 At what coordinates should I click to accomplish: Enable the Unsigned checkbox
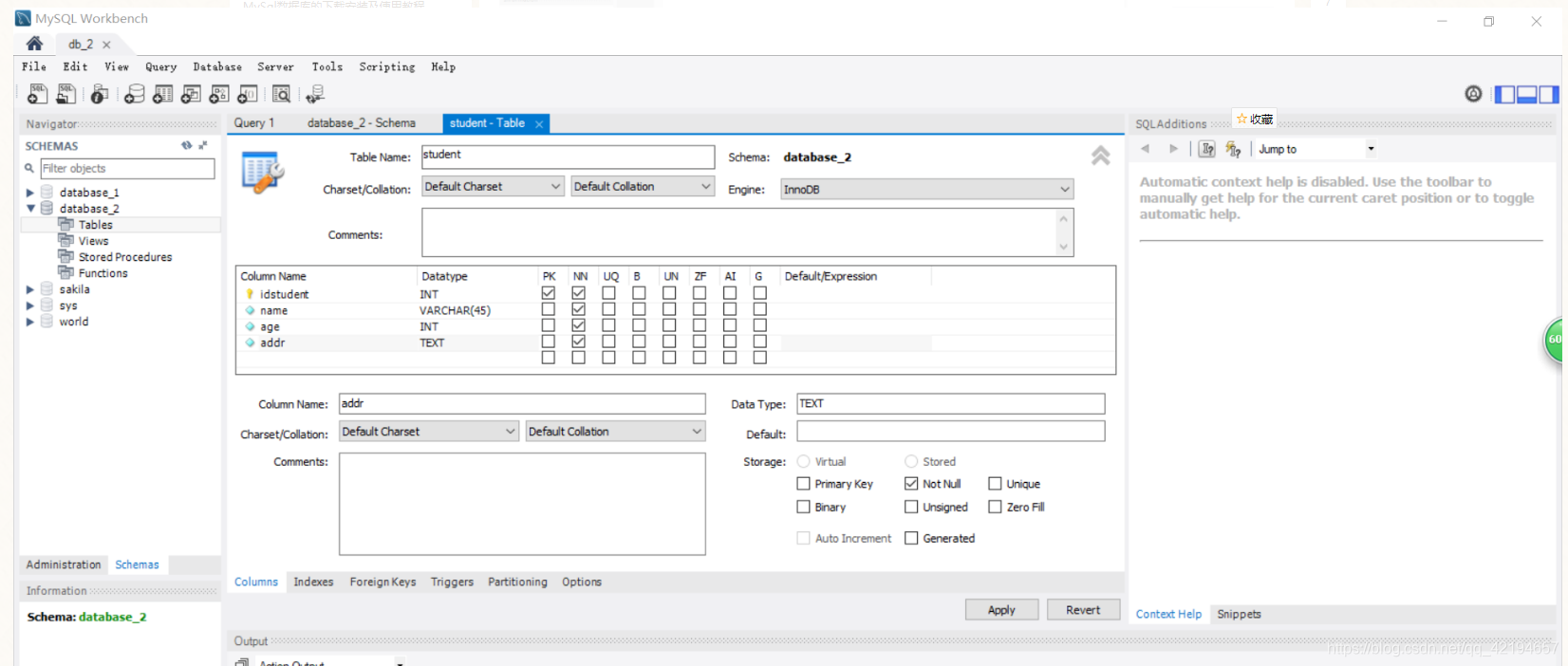(911, 508)
